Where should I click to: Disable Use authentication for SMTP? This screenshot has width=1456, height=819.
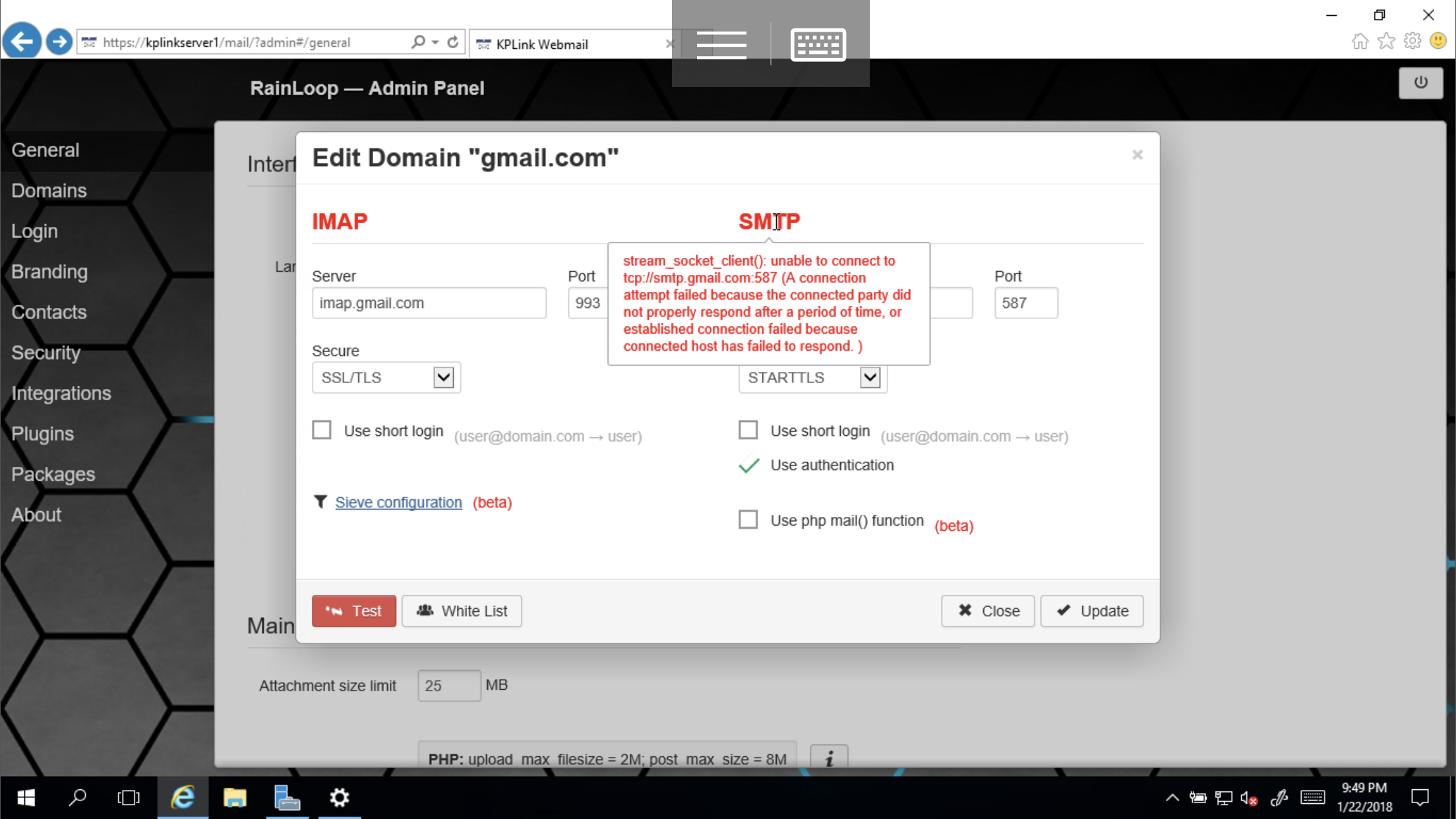click(748, 465)
